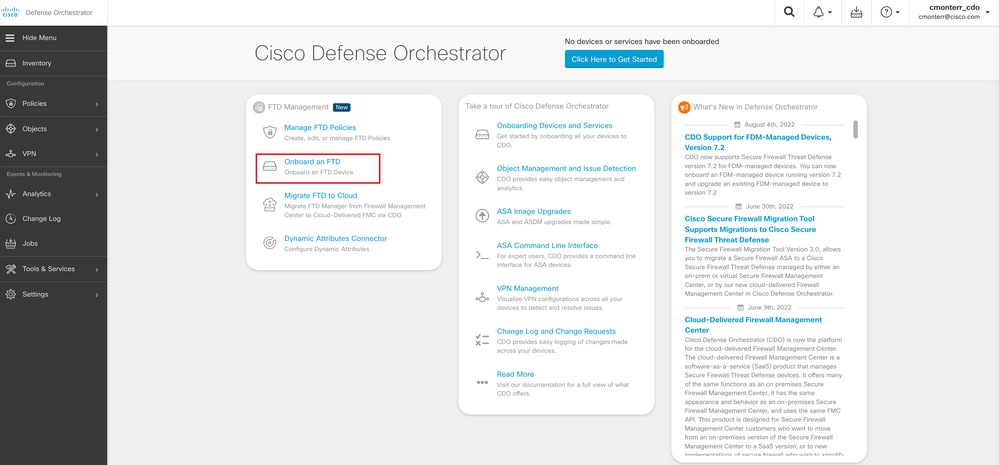
Task: Open the Settings menu item
Action: tap(54, 294)
